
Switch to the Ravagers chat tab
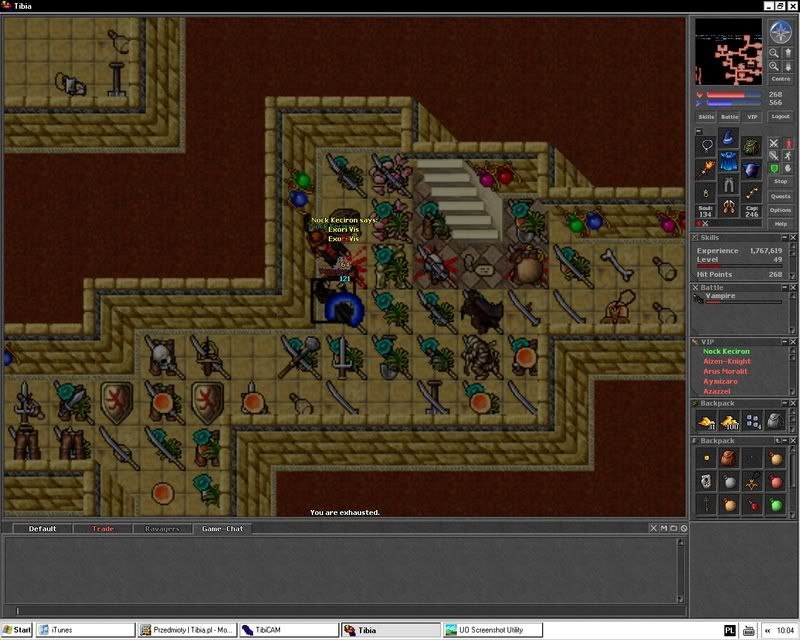click(x=162, y=529)
